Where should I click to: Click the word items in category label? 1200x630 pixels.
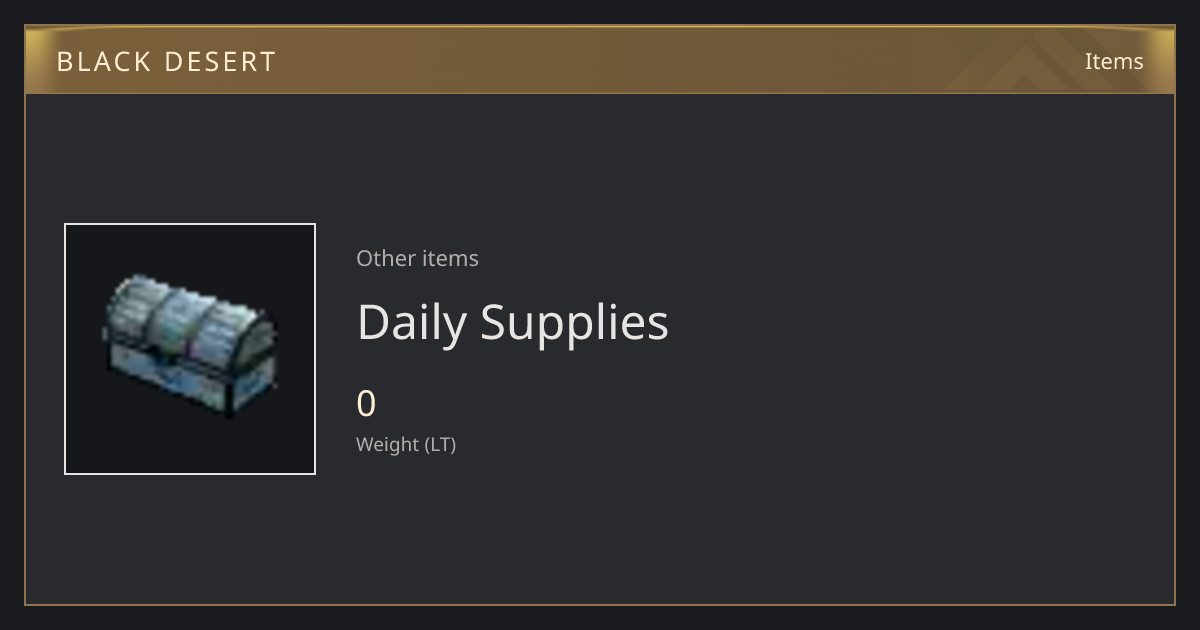pyautogui.click(x=450, y=258)
